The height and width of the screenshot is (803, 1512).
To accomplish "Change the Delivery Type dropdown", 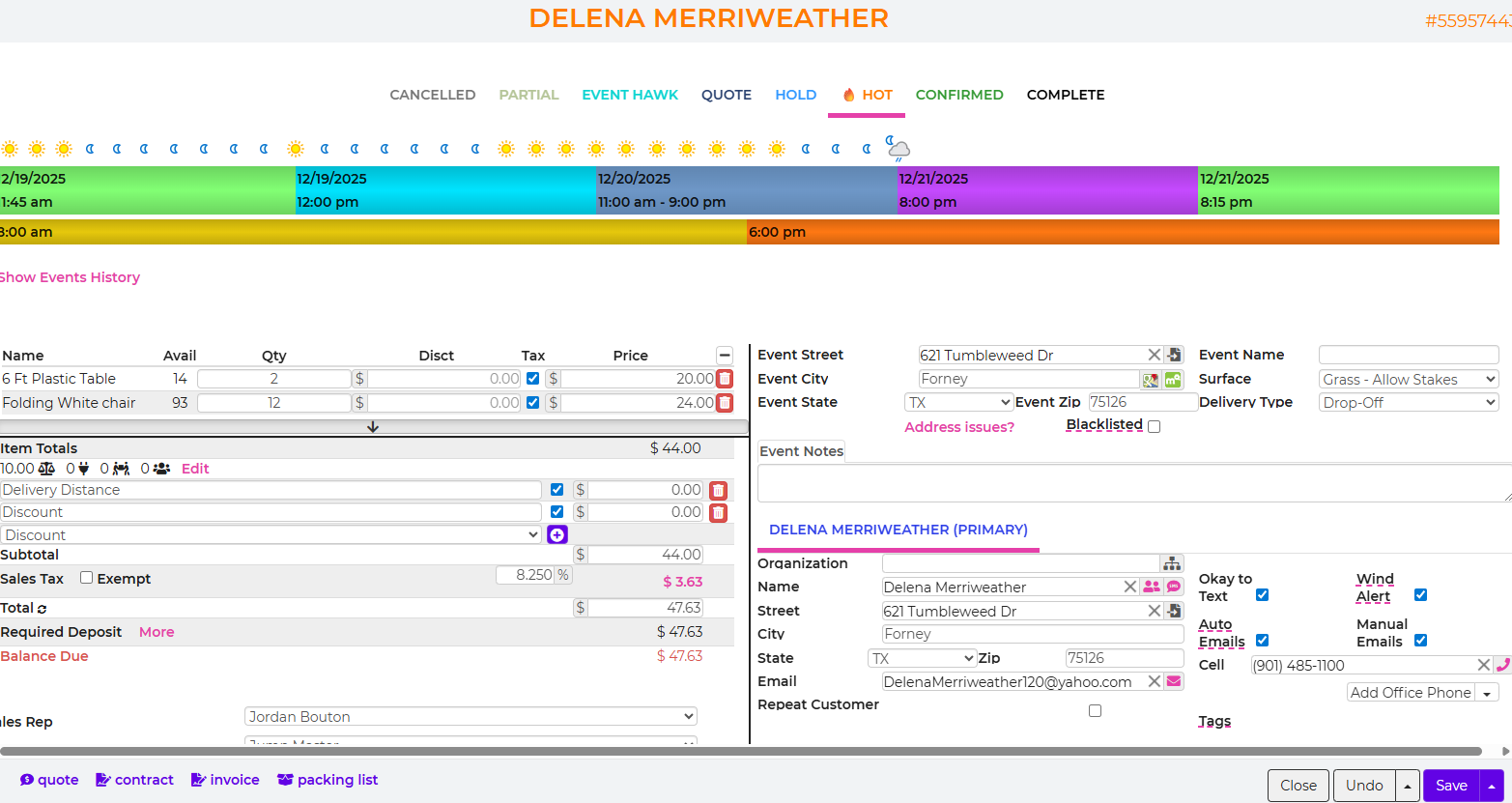I will tap(1408, 402).
